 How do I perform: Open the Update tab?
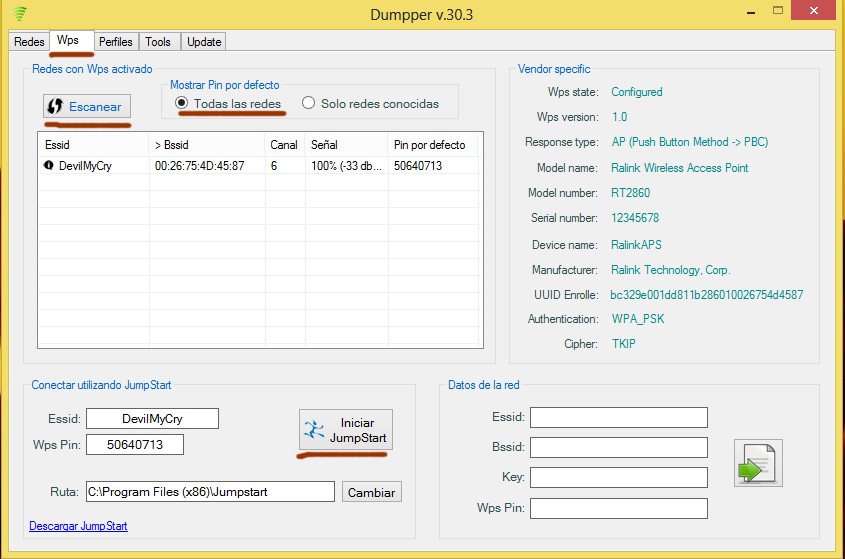pos(204,42)
